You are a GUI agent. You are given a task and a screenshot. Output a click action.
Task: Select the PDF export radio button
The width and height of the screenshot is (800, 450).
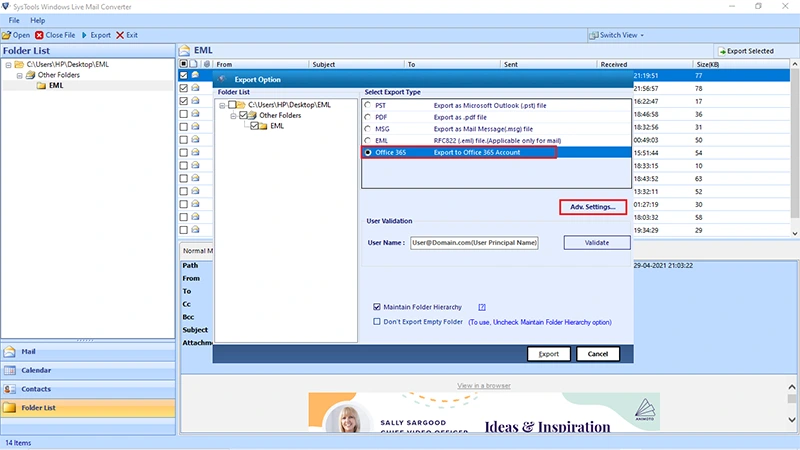pyautogui.click(x=367, y=117)
